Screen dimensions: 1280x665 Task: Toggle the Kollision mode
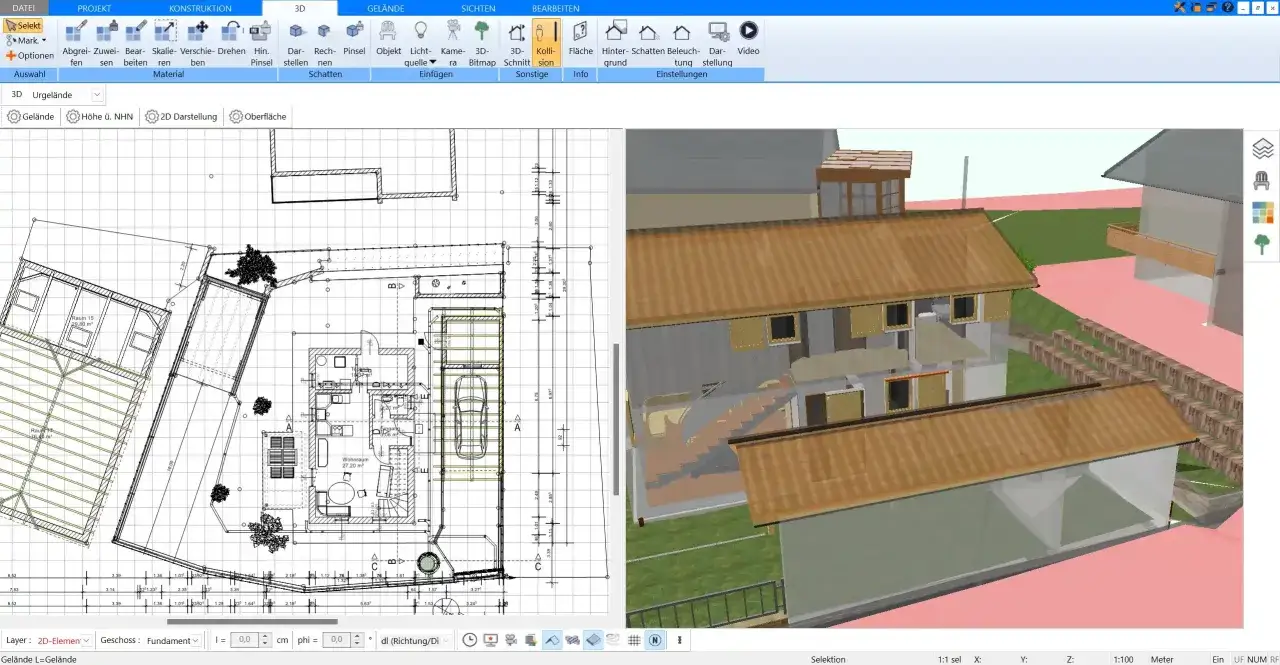(545, 43)
